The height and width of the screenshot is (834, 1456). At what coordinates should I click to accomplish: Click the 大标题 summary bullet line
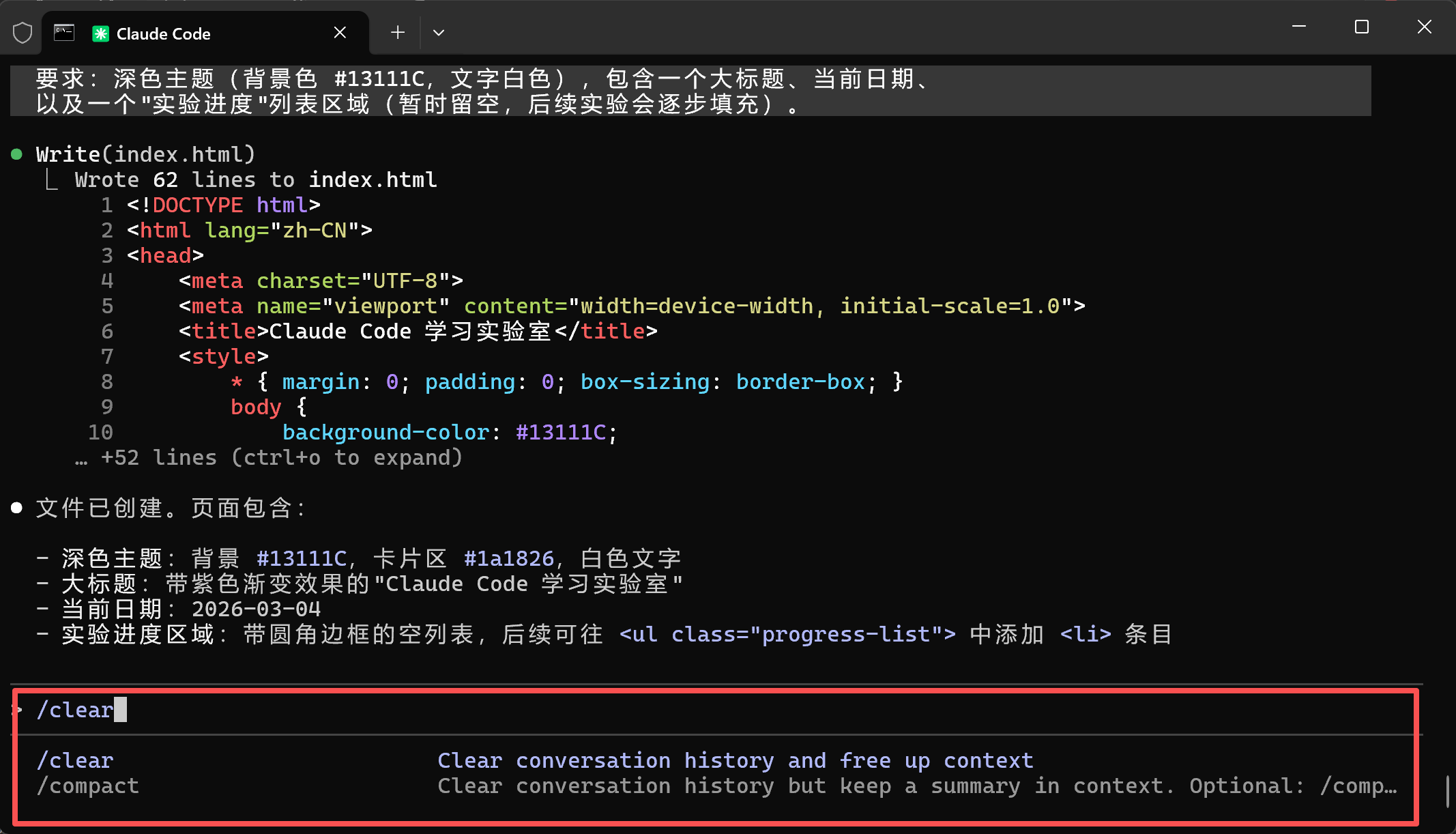(x=360, y=584)
